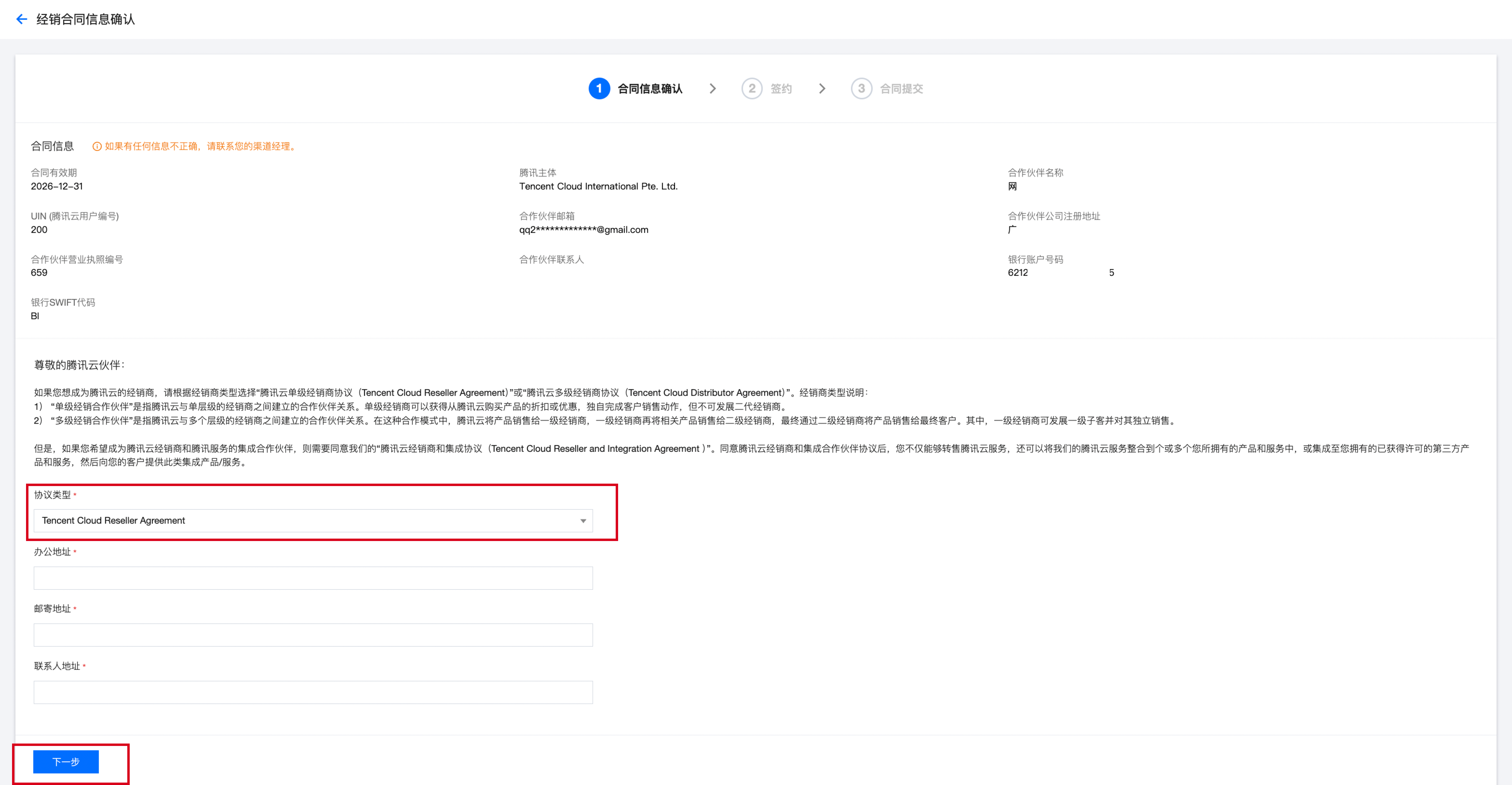Click chevron between steps 1 and 2
1512x785 pixels.
pyautogui.click(x=713, y=89)
